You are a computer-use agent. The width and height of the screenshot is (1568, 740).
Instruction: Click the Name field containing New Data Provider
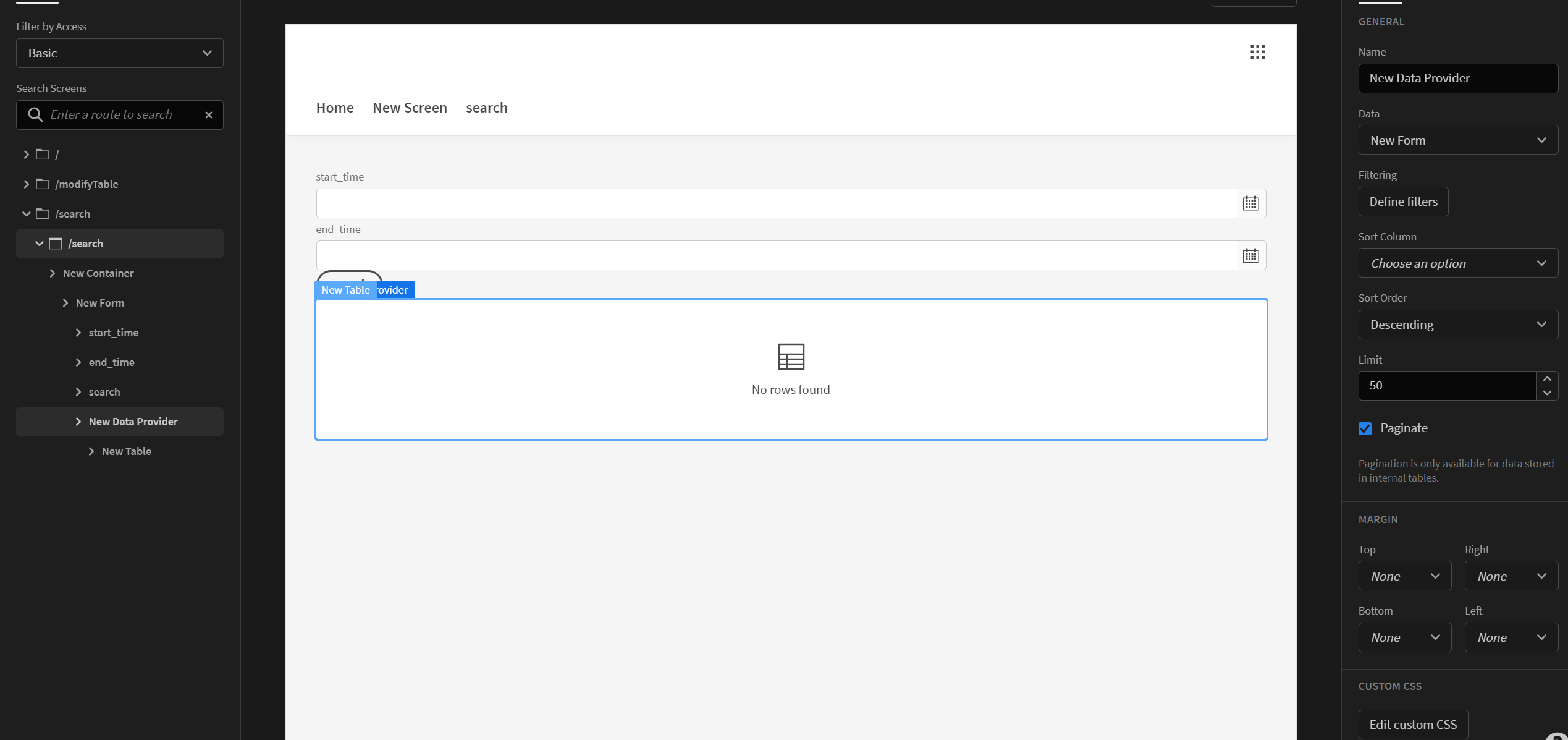[x=1458, y=78]
